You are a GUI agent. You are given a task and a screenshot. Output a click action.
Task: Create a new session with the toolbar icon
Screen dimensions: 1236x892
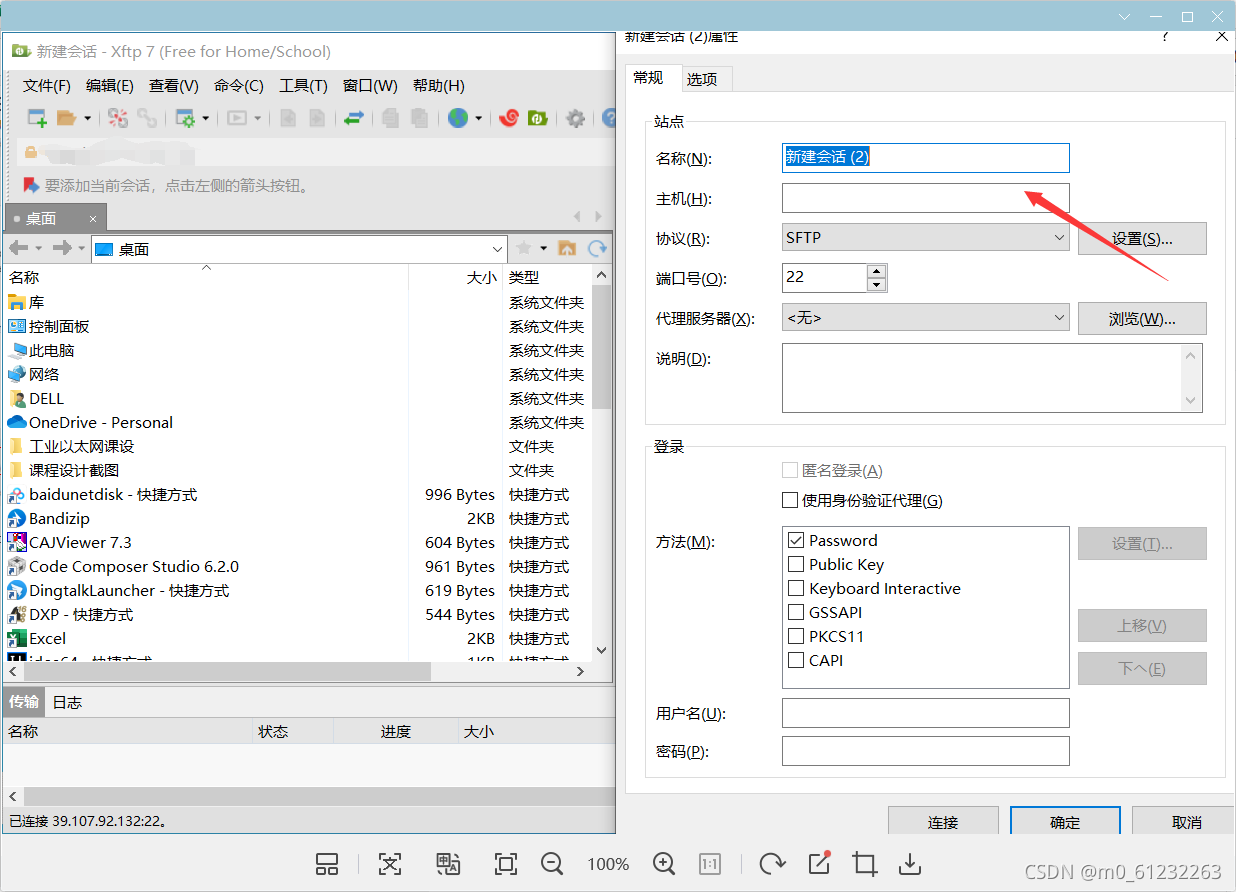pyautogui.click(x=37, y=118)
